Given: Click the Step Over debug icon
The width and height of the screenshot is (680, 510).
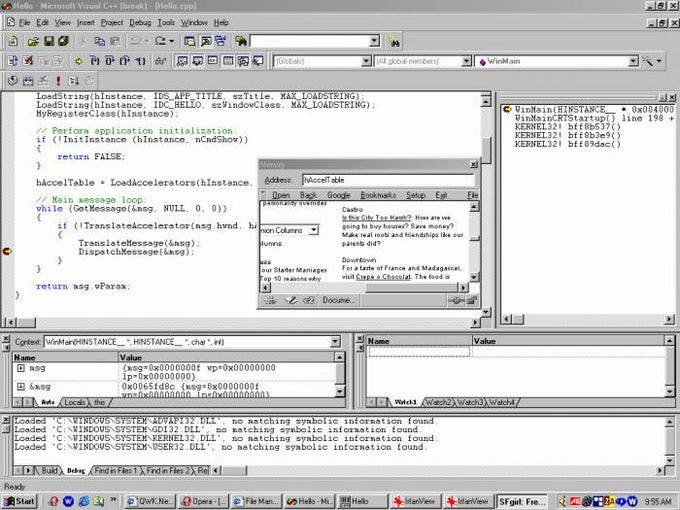Looking at the screenshot, I should [110, 61].
